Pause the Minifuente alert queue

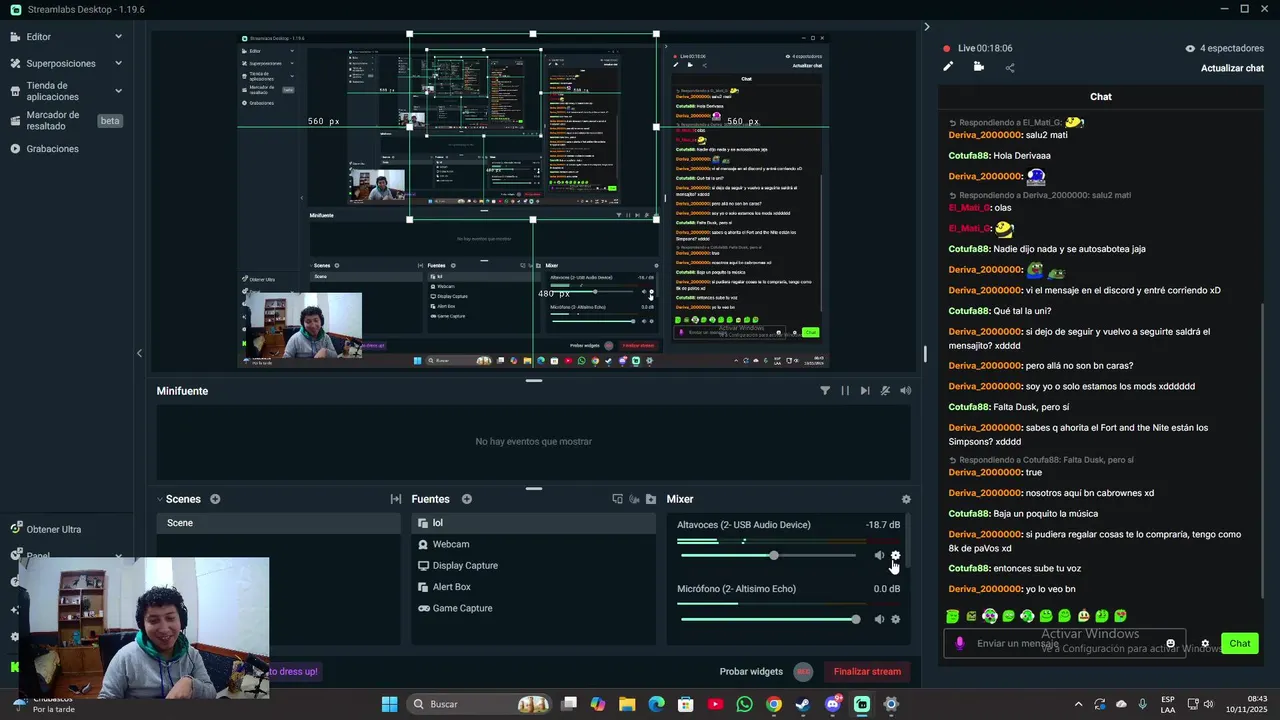845,391
